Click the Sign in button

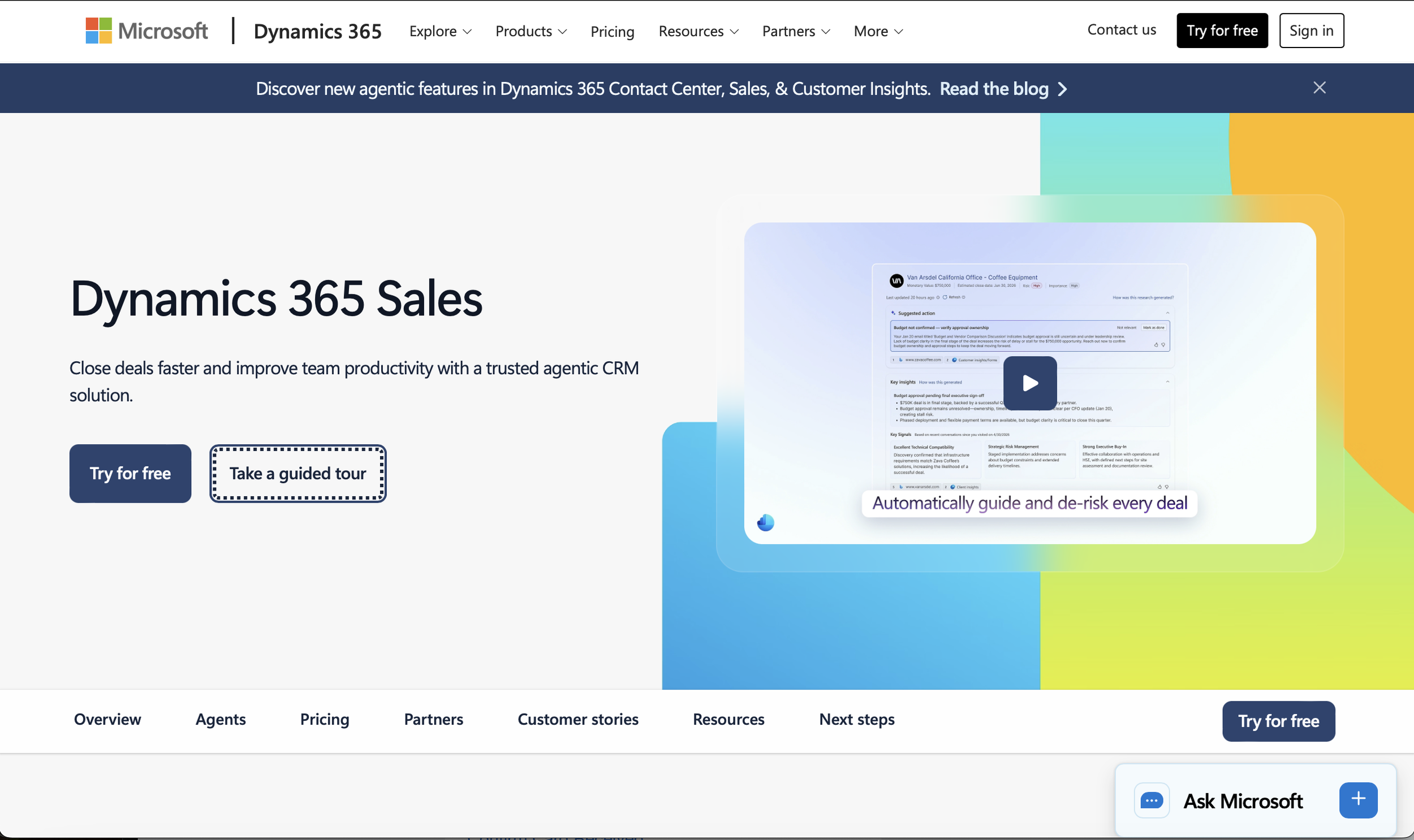click(x=1311, y=31)
